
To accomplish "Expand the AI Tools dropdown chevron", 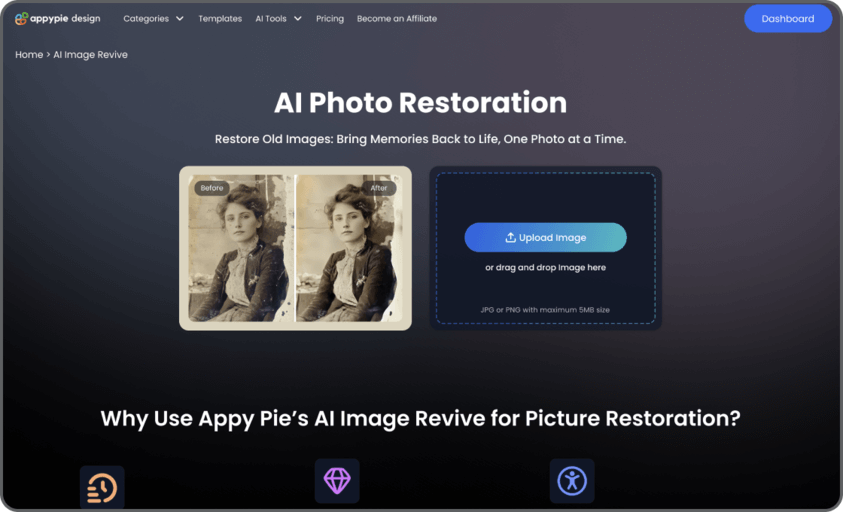I will [x=297, y=18].
